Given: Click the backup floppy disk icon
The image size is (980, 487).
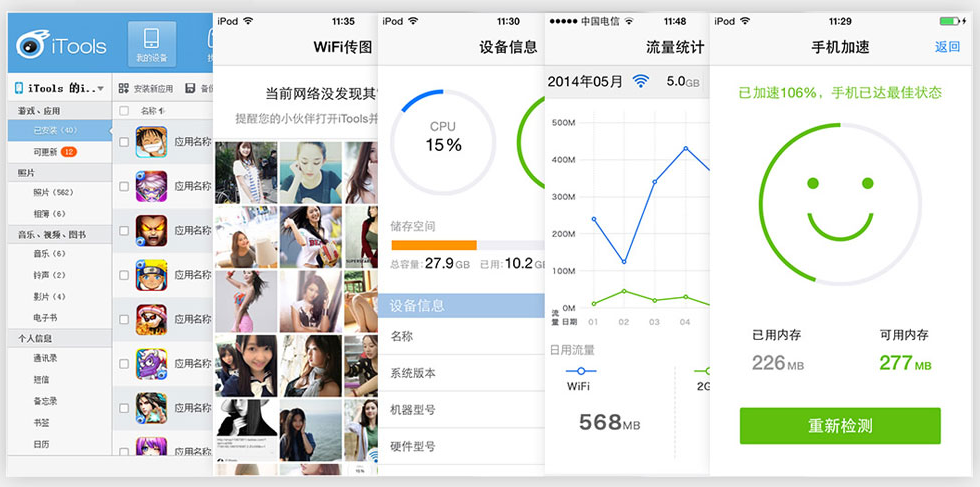Looking at the screenshot, I should pos(190,89).
